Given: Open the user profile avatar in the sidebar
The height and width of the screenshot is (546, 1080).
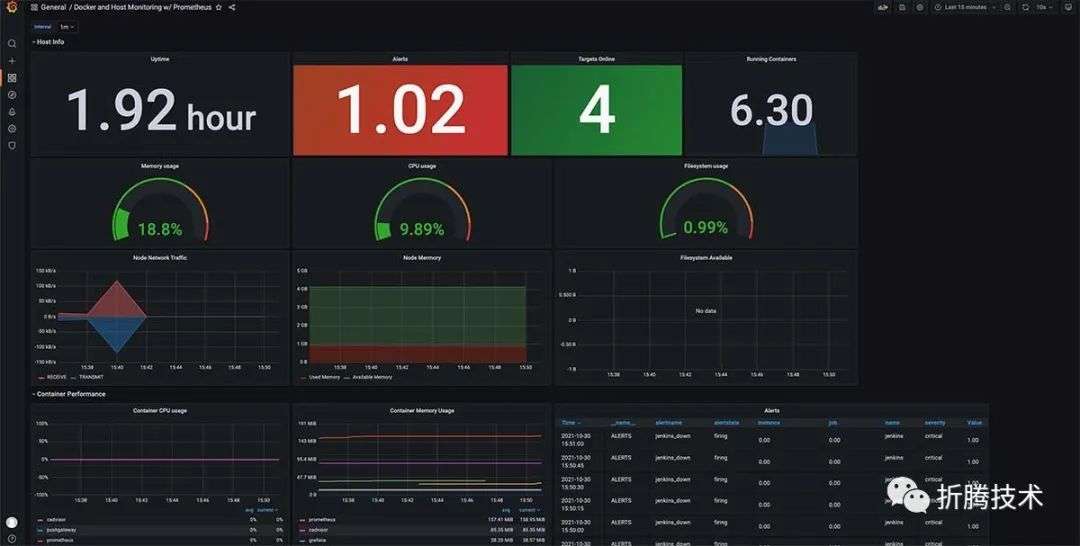Looking at the screenshot, I should pyautogui.click(x=12, y=522).
